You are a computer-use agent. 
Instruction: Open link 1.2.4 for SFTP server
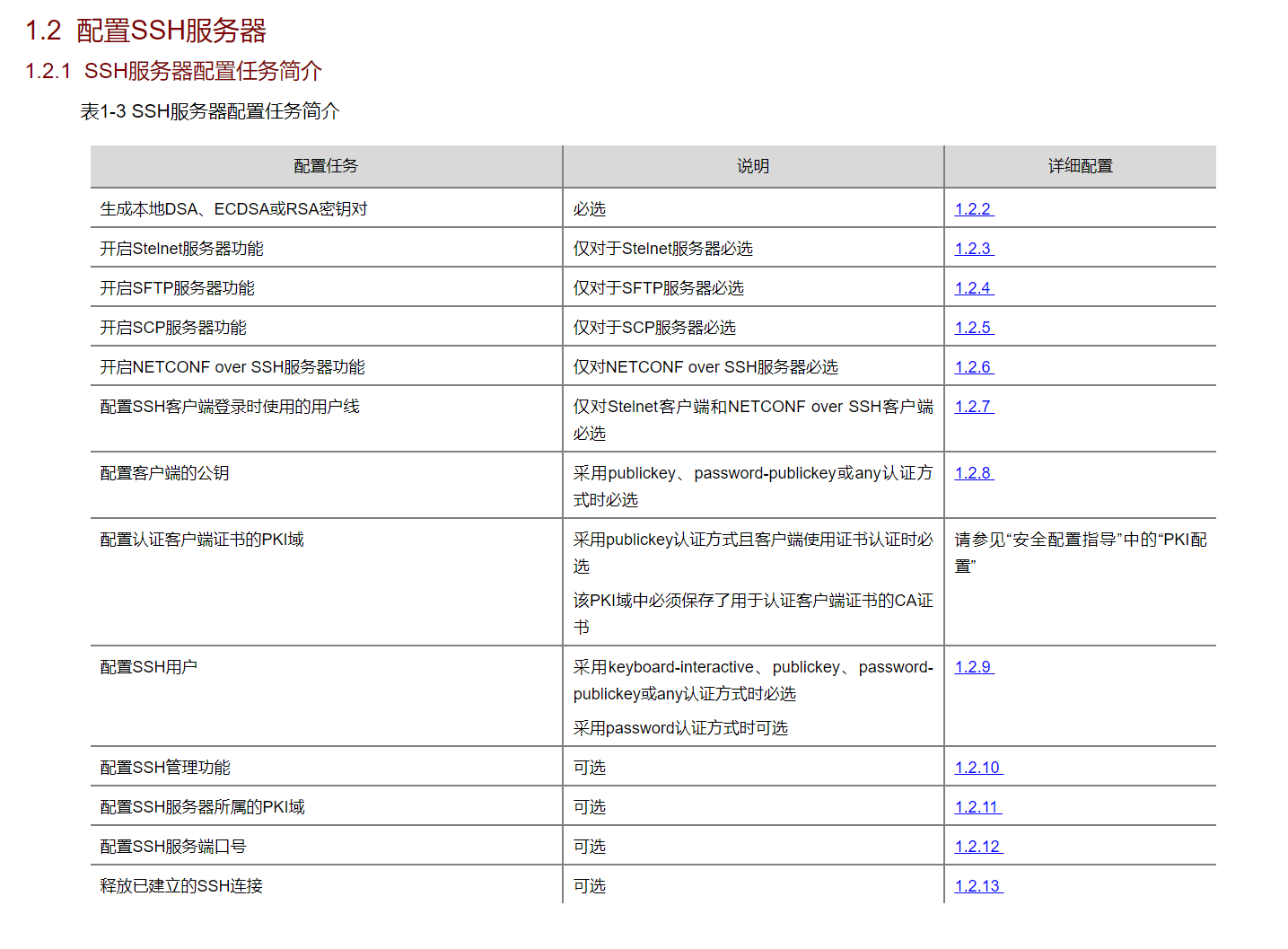974,288
